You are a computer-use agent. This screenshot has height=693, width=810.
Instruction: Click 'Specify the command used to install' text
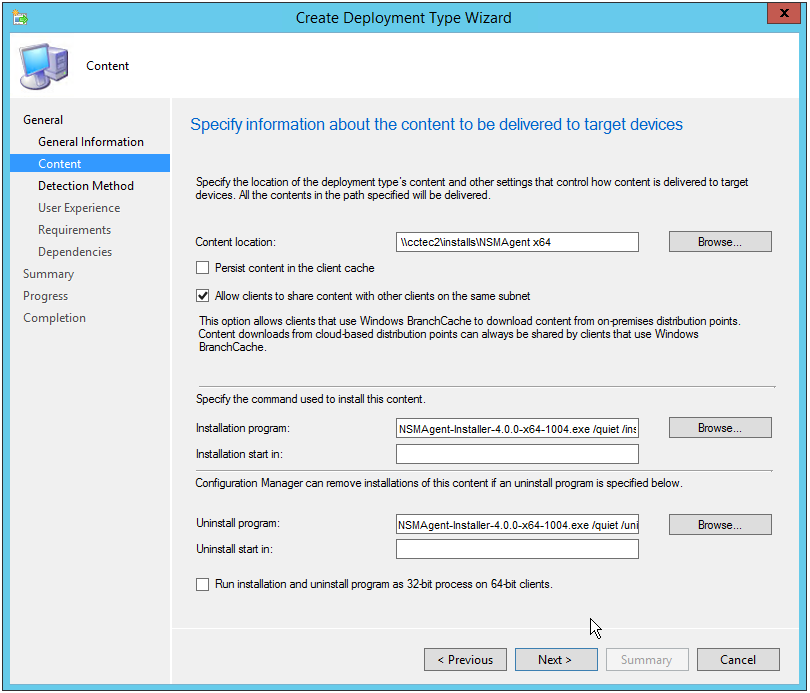point(310,399)
